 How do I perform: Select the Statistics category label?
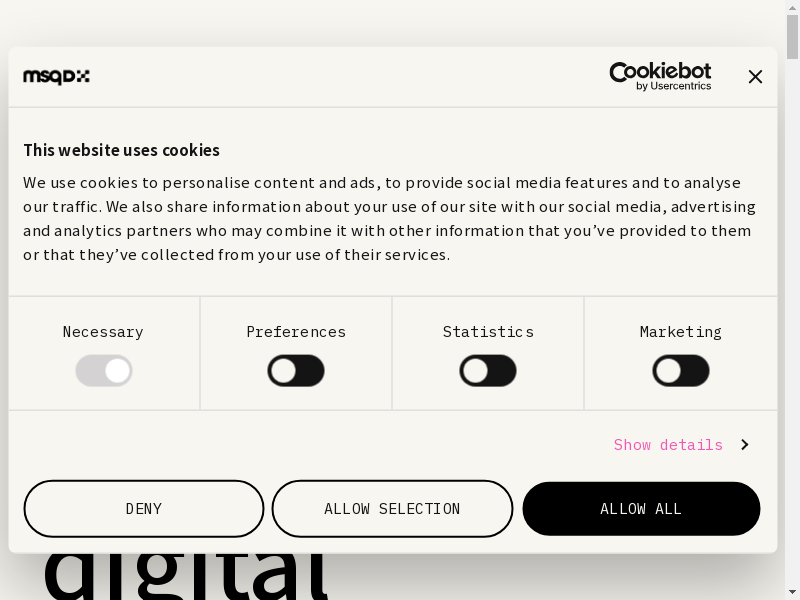[488, 332]
